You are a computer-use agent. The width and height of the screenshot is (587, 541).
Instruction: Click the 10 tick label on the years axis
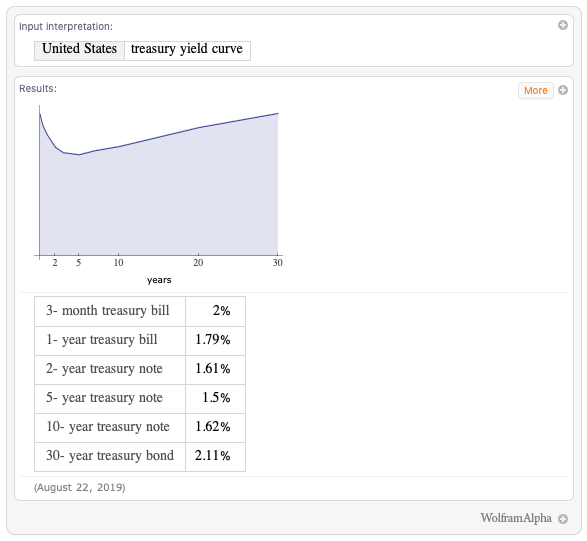[x=119, y=263]
